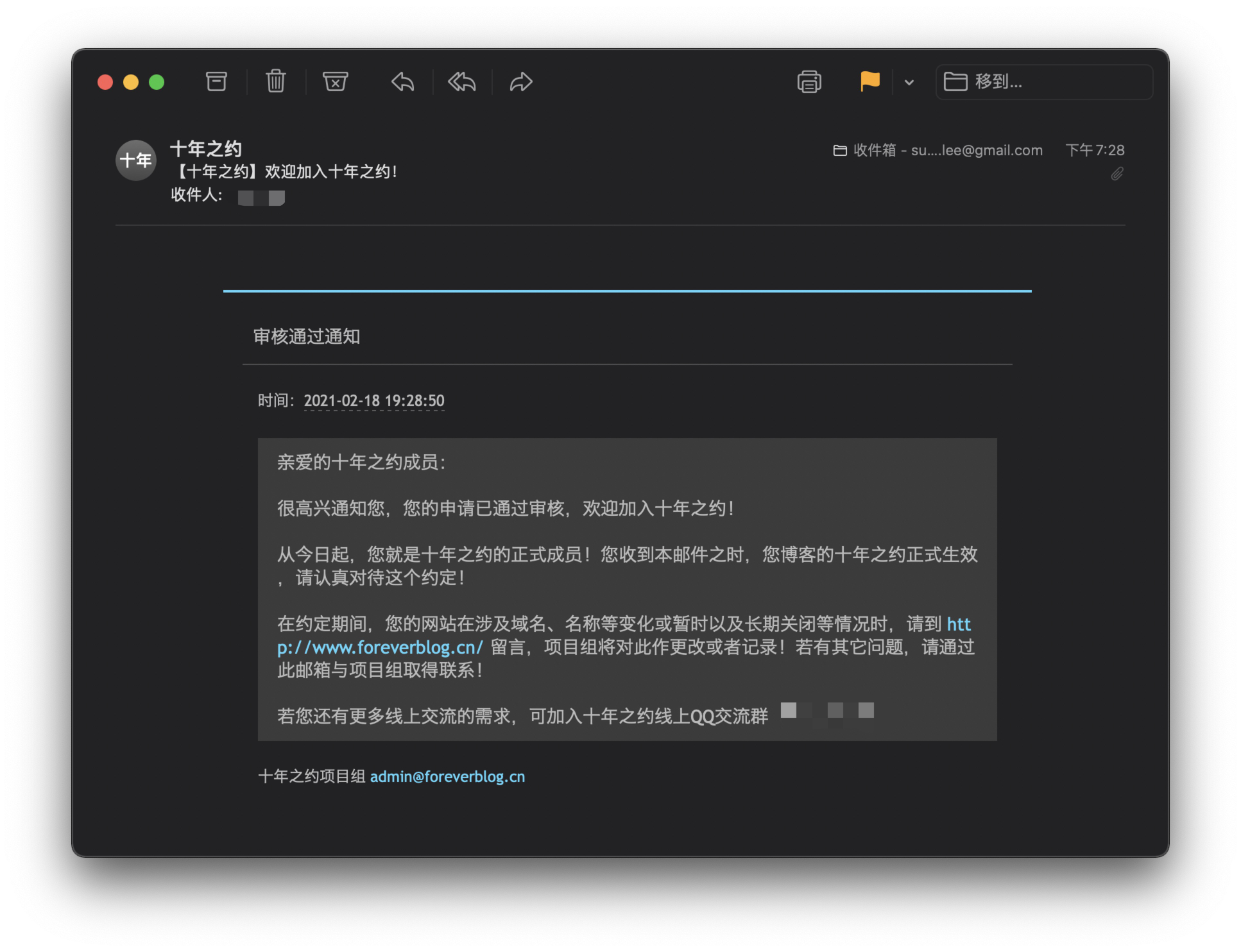Viewport: 1241px width, 952px height.
Task: Print the email
Action: [x=809, y=81]
